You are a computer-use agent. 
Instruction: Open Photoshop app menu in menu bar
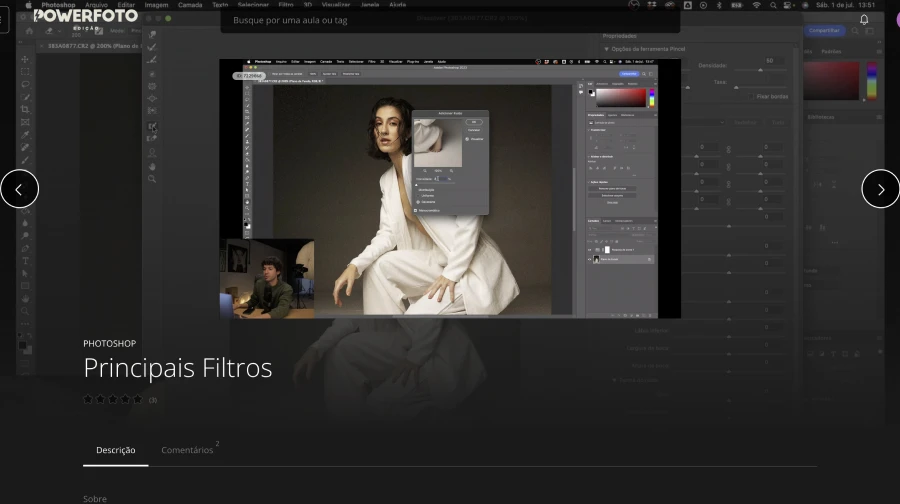point(58,5)
